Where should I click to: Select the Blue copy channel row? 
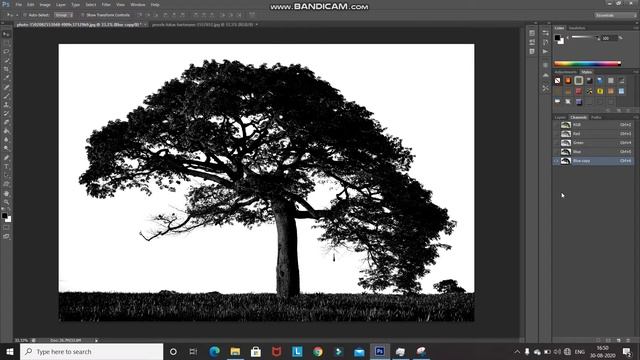tap(593, 161)
